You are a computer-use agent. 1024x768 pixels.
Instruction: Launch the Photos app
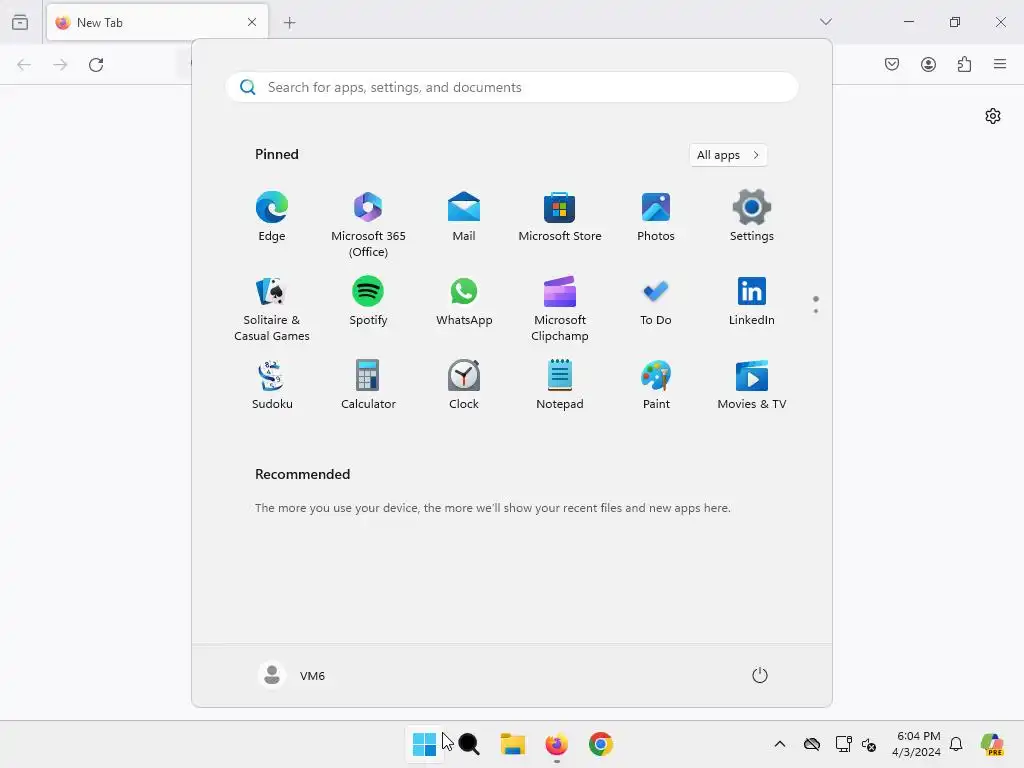coord(656,217)
